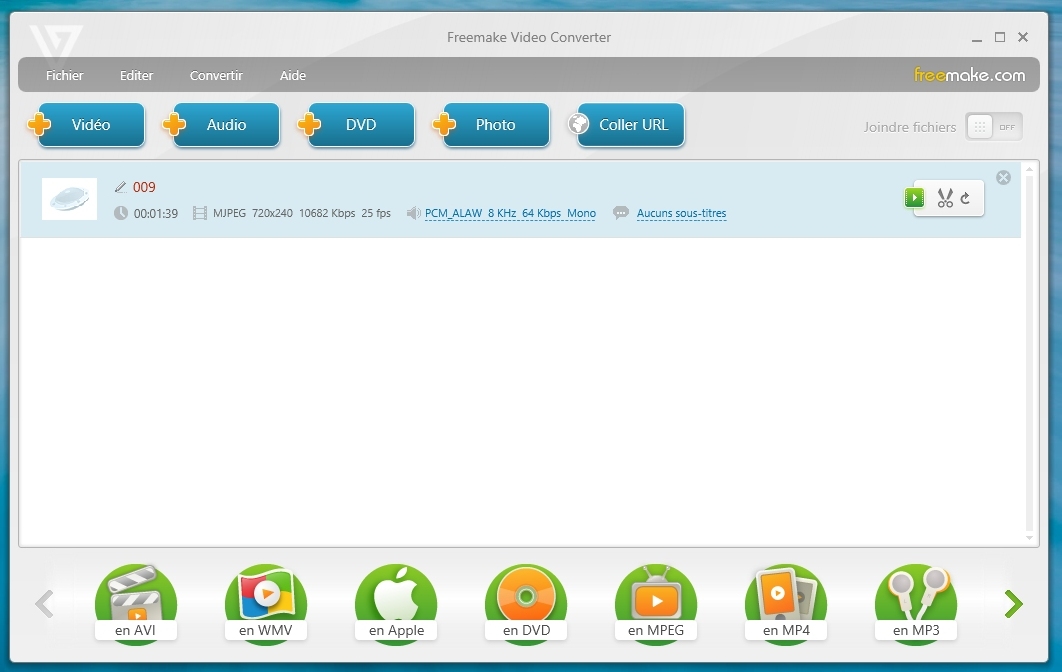Open the Aucuns sous-titres subtitle selector
This screenshot has width=1062, height=672.
681,213
